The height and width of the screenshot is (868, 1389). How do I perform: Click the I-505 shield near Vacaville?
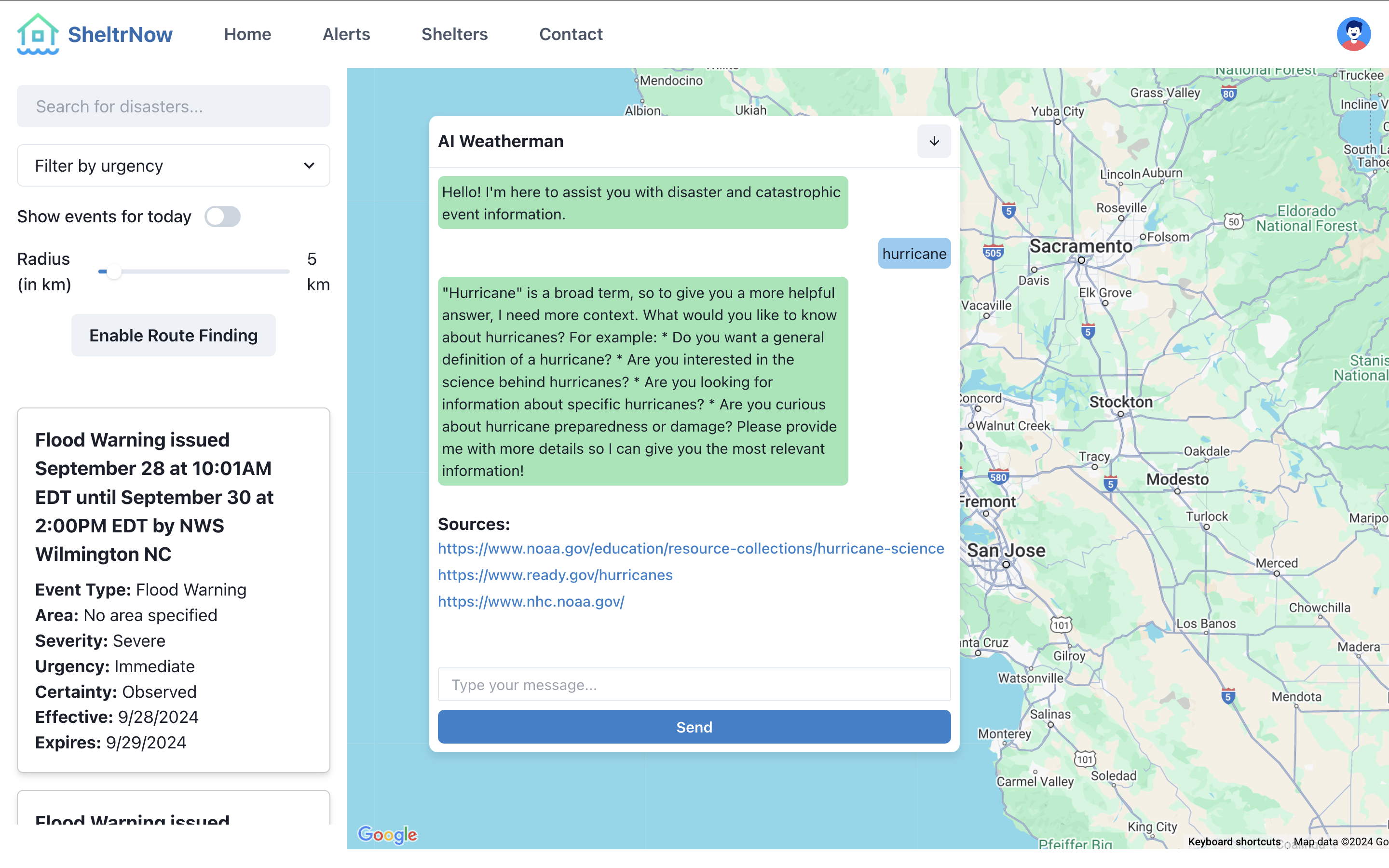click(993, 253)
